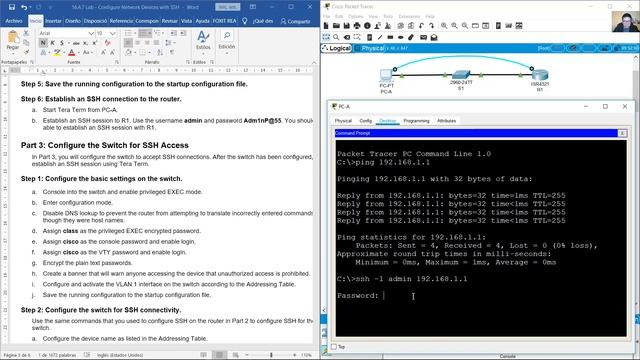The width and height of the screenshot is (640, 360).
Task: Toggle strikethrough (abc) formatting
Action: click(76, 43)
